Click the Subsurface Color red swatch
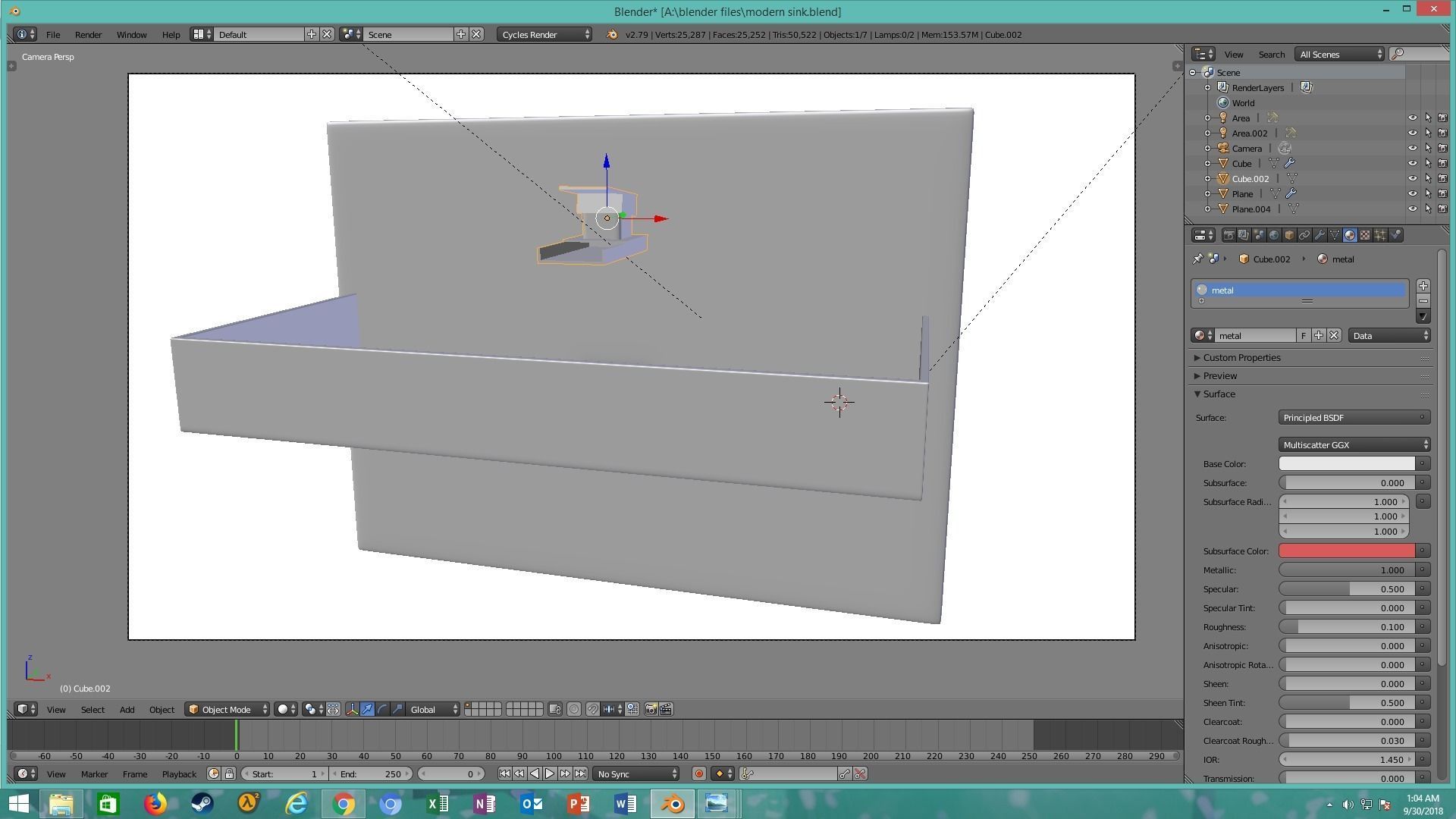This screenshot has width=1456, height=819. [1346, 551]
